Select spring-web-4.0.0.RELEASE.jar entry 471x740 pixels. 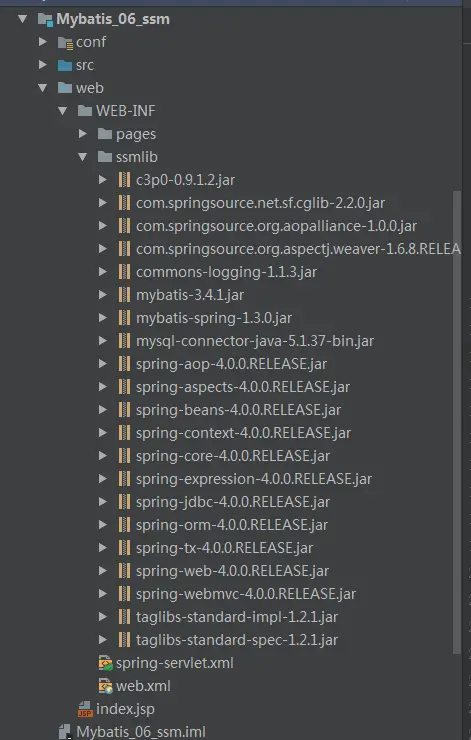click(232, 571)
